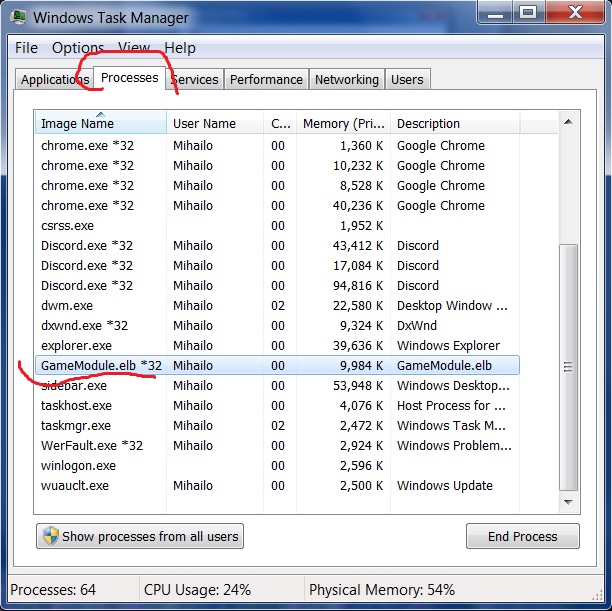Click Physical Memory: 54% in status bar

pos(382,590)
